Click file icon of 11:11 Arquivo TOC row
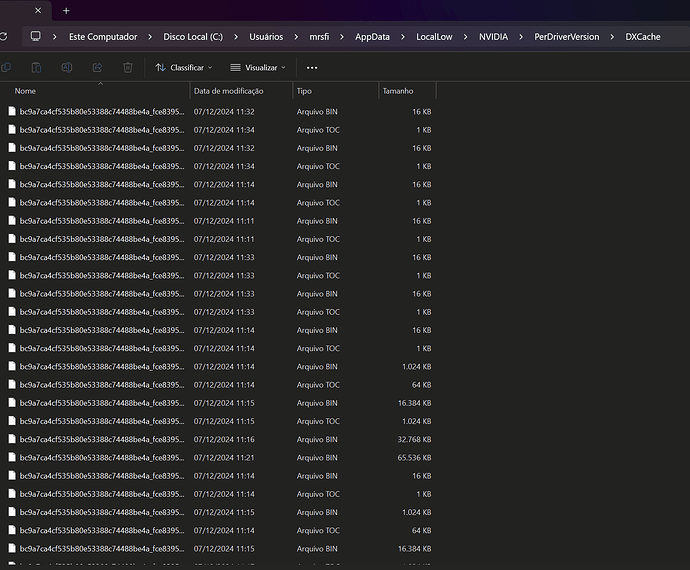The height and width of the screenshot is (570, 690). (x=12, y=239)
